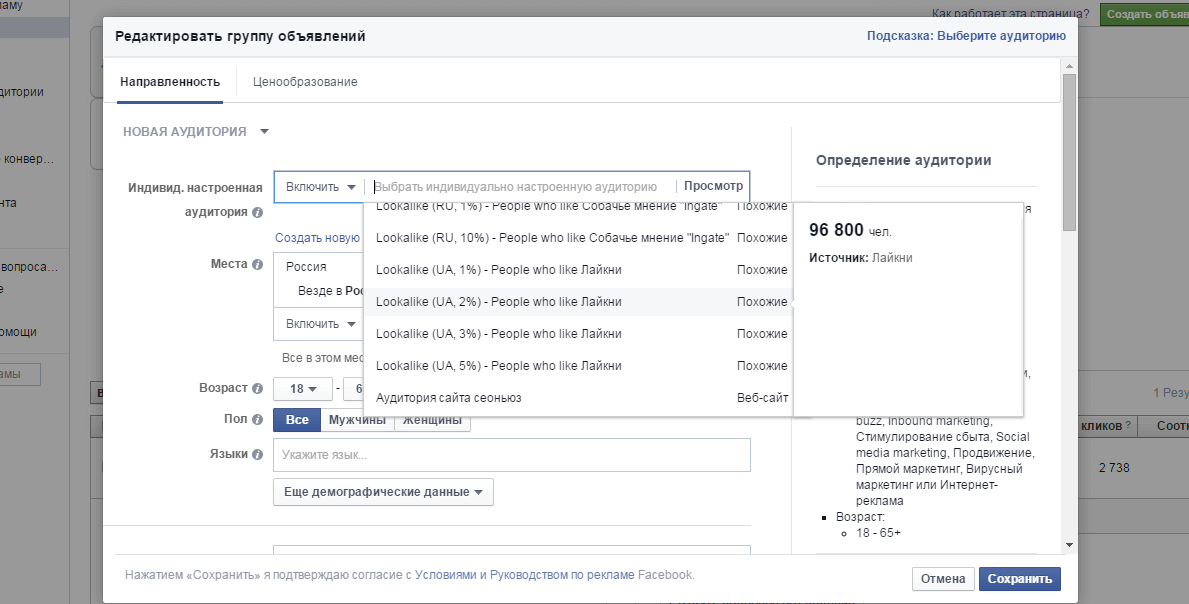Select Мужчины gender option
1189x604 pixels.
pos(357,420)
